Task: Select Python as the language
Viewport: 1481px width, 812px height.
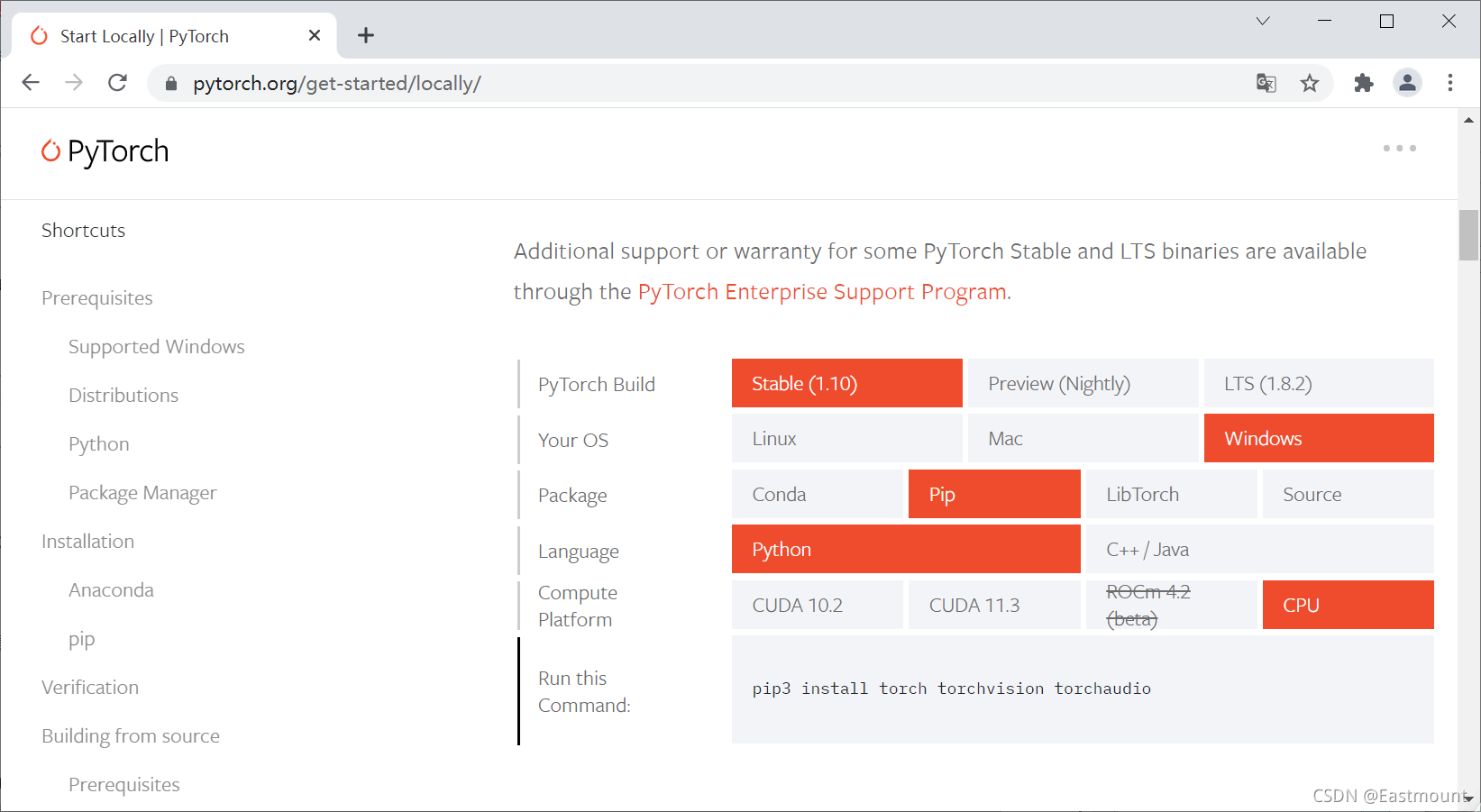Action: tap(906, 549)
